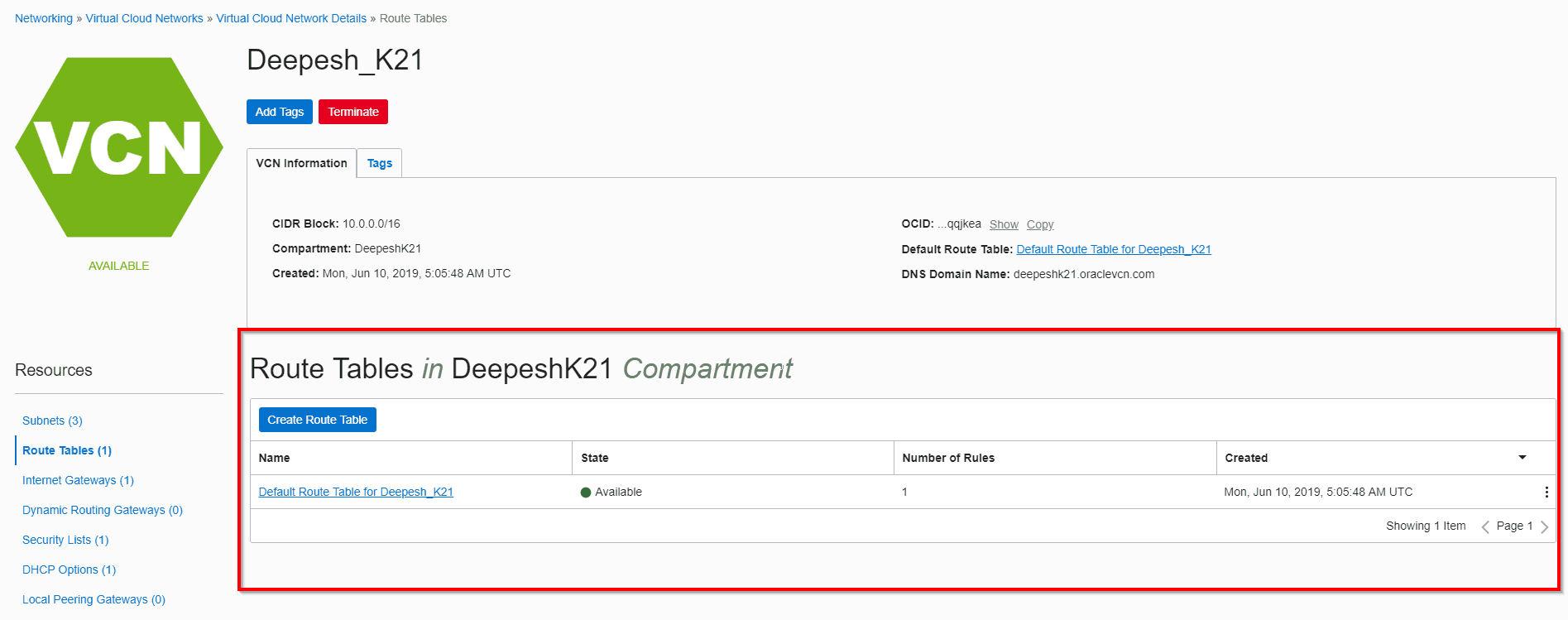The width and height of the screenshot is (1568, 620).
Task: Click the CIDR Block value 10.0.0.0/16
Action: click(372, 223)
